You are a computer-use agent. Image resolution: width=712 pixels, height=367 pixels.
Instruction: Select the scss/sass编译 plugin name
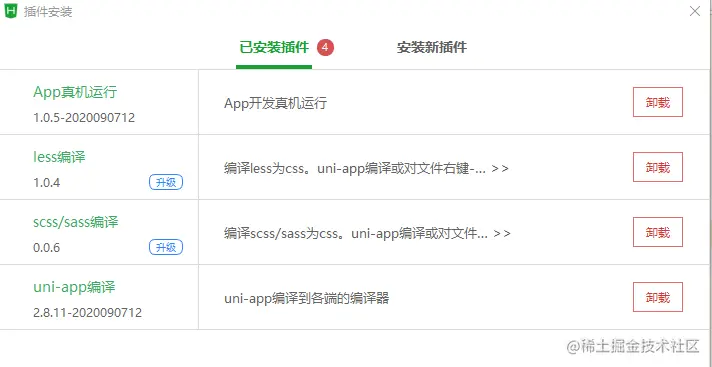click(76, 223)
